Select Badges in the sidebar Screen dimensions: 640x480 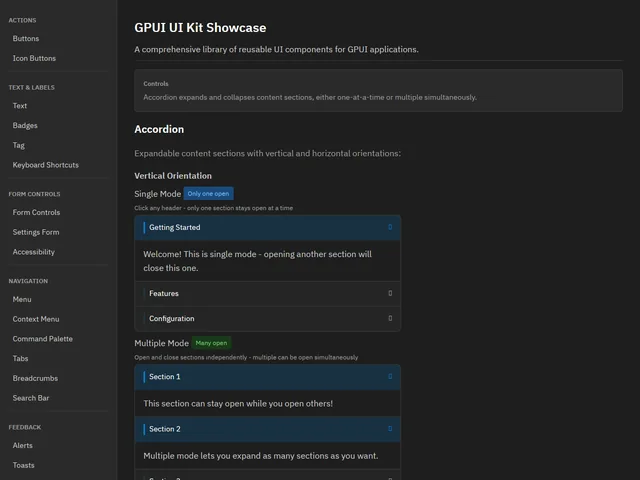[x=25, y=125]
